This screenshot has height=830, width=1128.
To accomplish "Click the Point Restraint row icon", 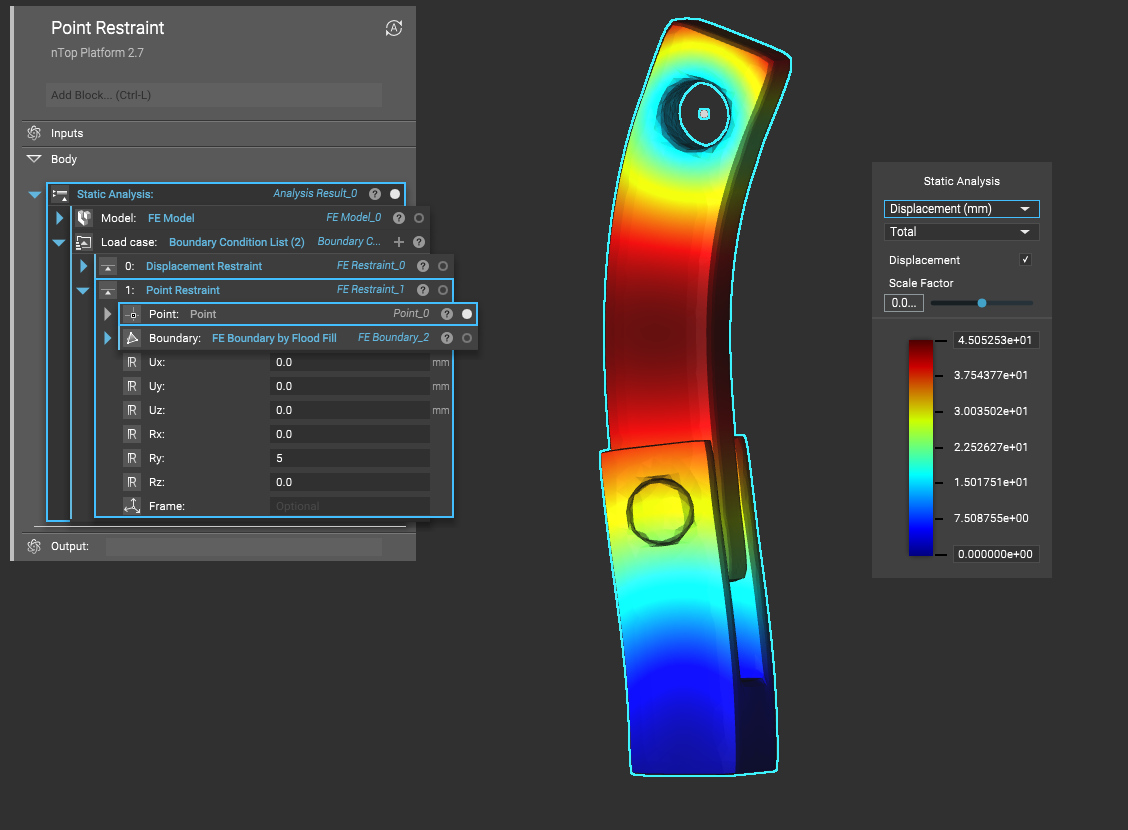I will tap(108, 291).
